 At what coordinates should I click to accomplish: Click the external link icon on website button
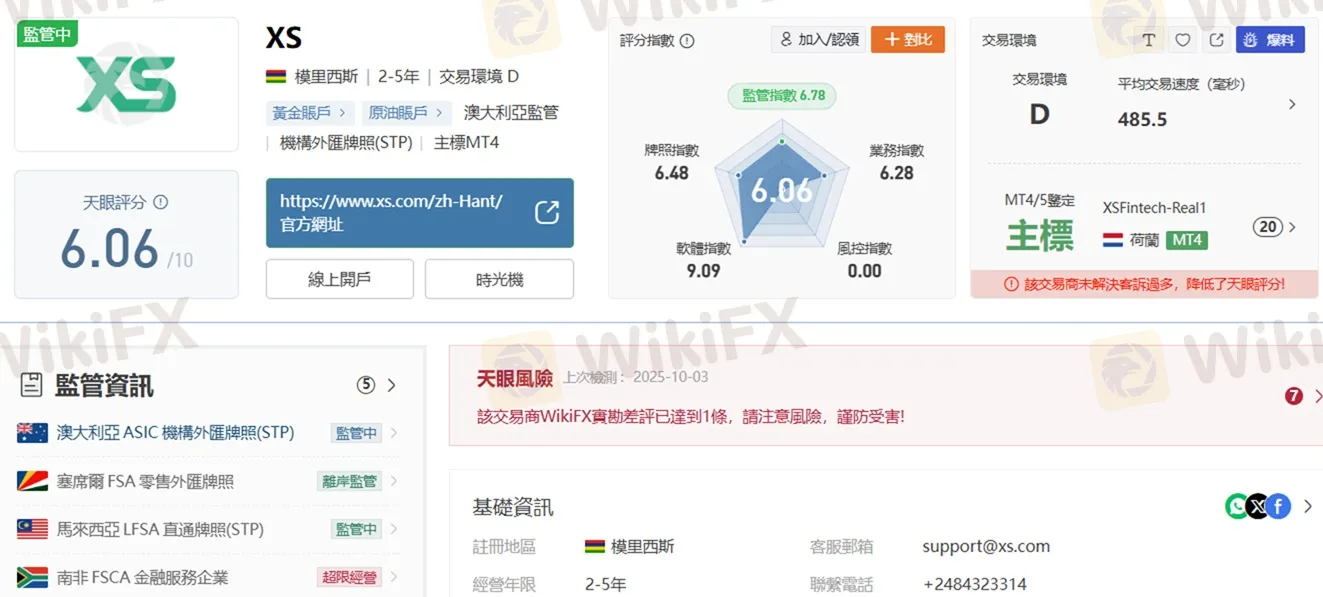tap(547, 213)
